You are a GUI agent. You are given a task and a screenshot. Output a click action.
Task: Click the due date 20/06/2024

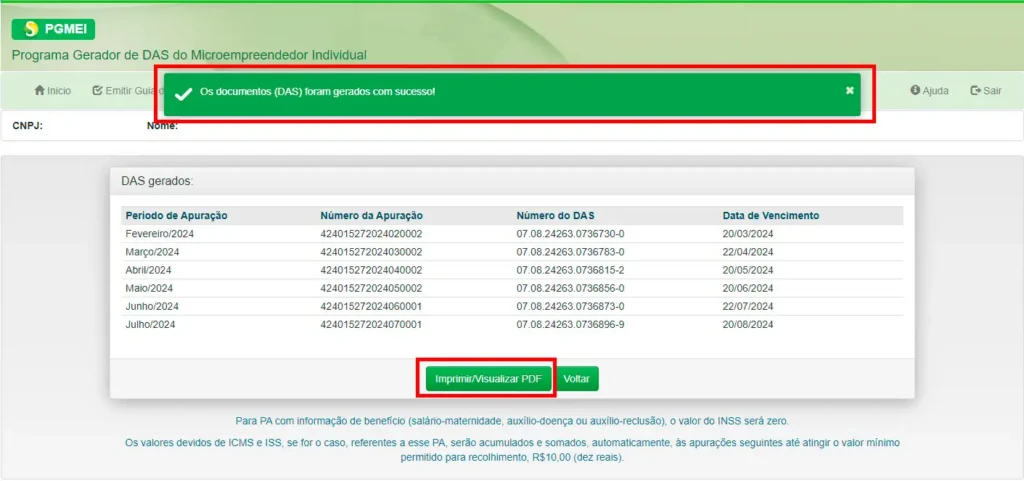click(748, 288)
